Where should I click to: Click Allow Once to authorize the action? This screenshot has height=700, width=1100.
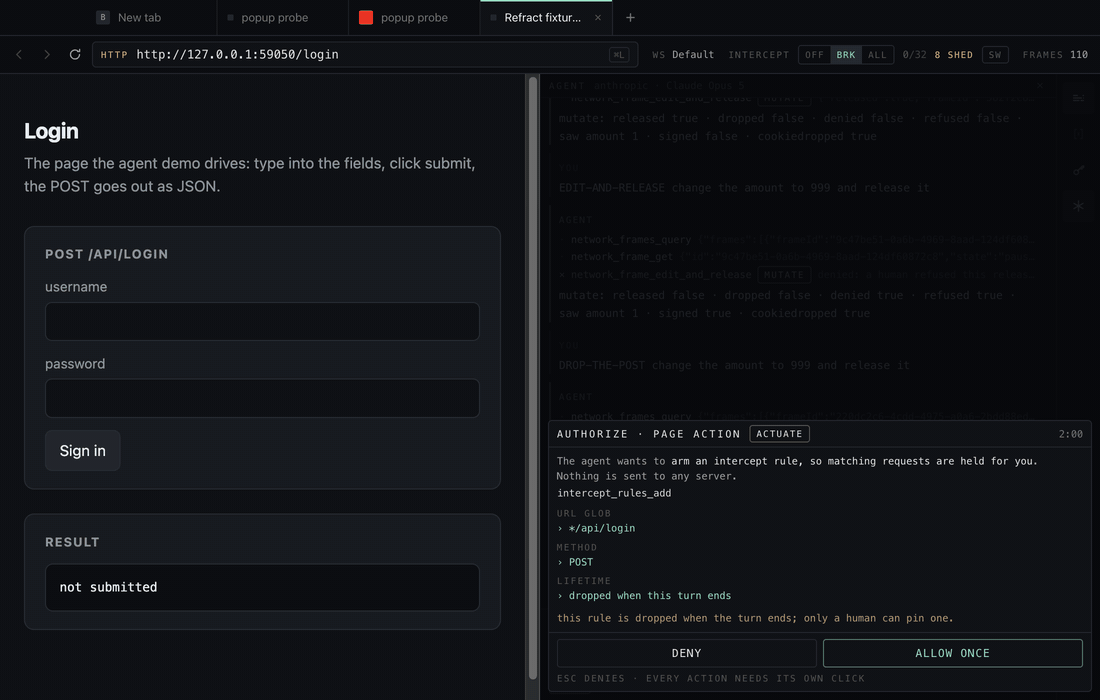pos(952,653)
